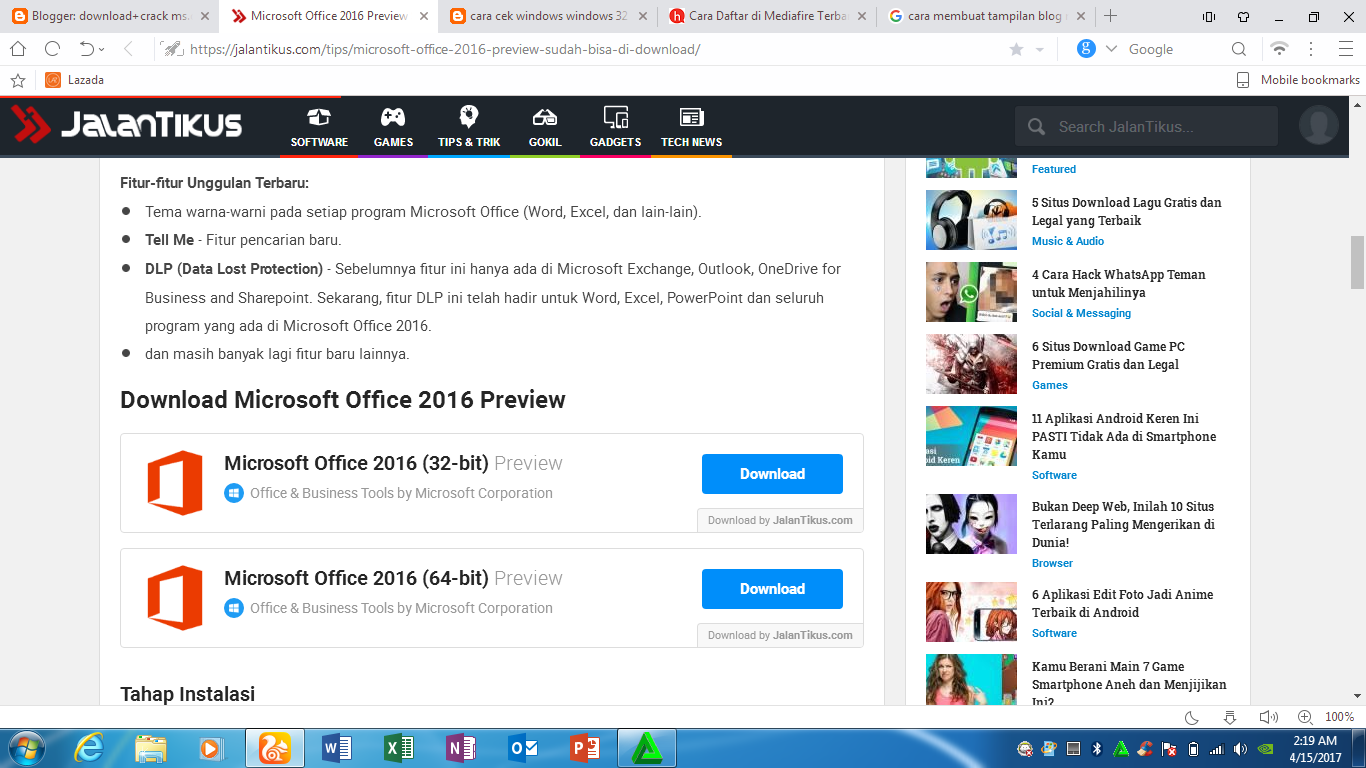Click the WhatsApp hack article thumbnail
This screenshot has height=768, width=1366.
(x=971, y=292)
